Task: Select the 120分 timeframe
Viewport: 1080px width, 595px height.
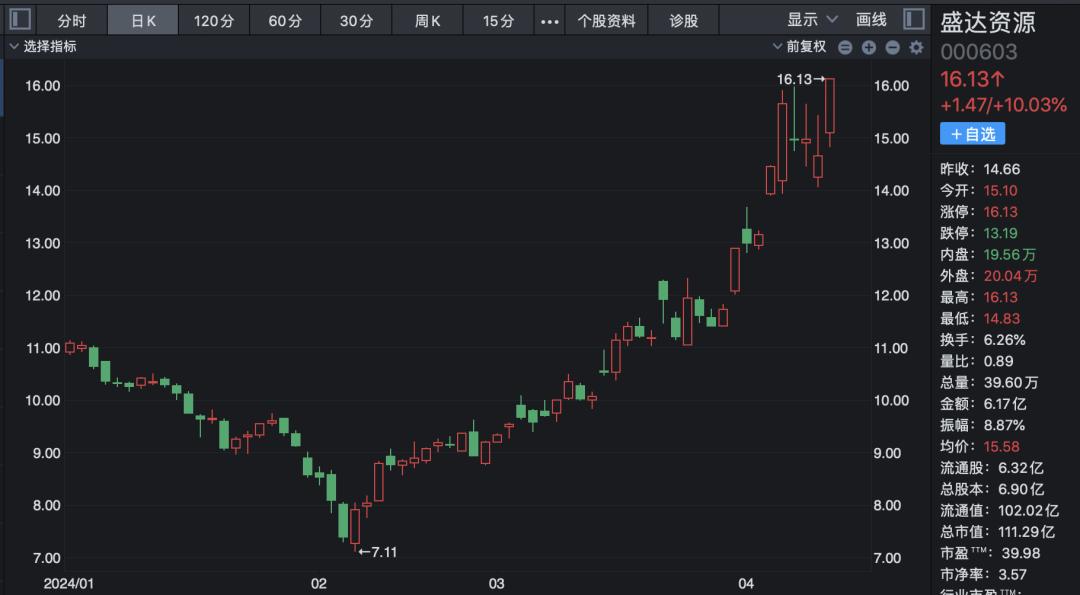Action: click(214, 21)
